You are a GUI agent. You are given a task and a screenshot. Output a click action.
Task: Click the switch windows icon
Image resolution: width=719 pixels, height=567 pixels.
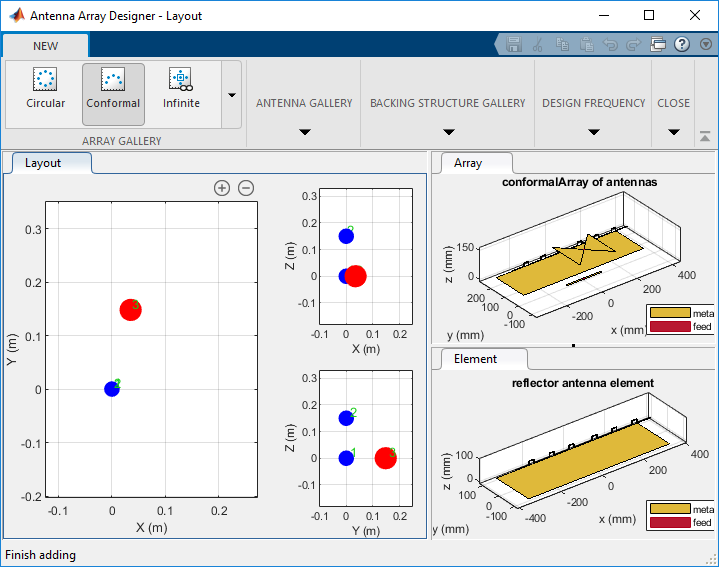658,44
